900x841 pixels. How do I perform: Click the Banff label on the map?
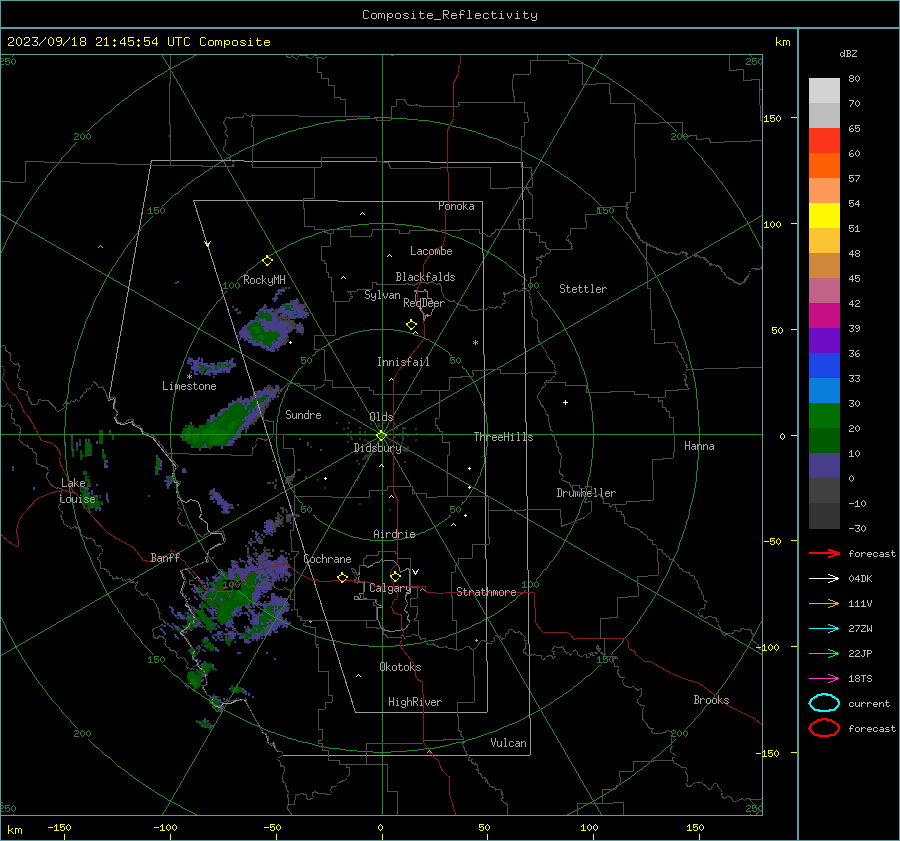[x=165, y=557]
